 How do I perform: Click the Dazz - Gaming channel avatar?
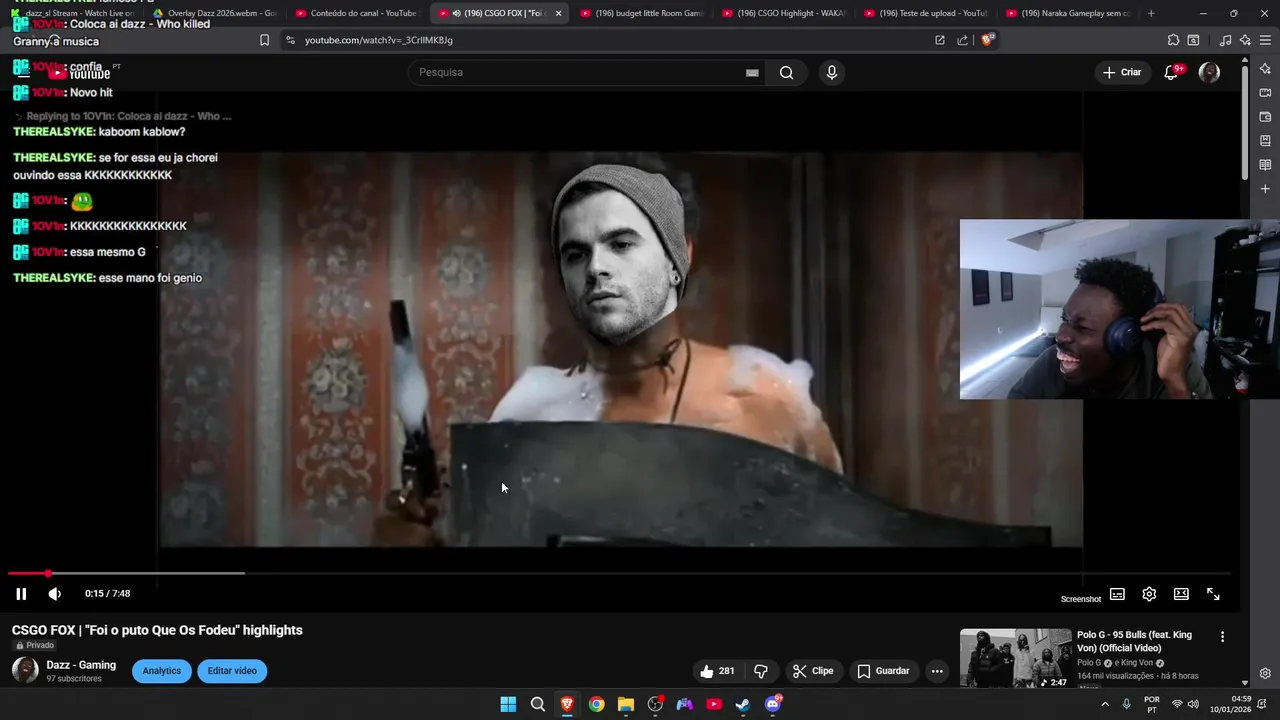(25, 671)
